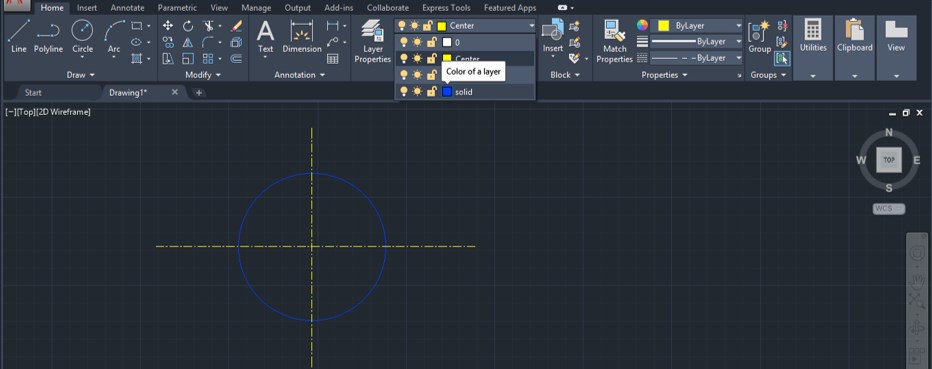Click the Hatch tool icon
This screenshot has width=932, height=369.
coord(137,58)
